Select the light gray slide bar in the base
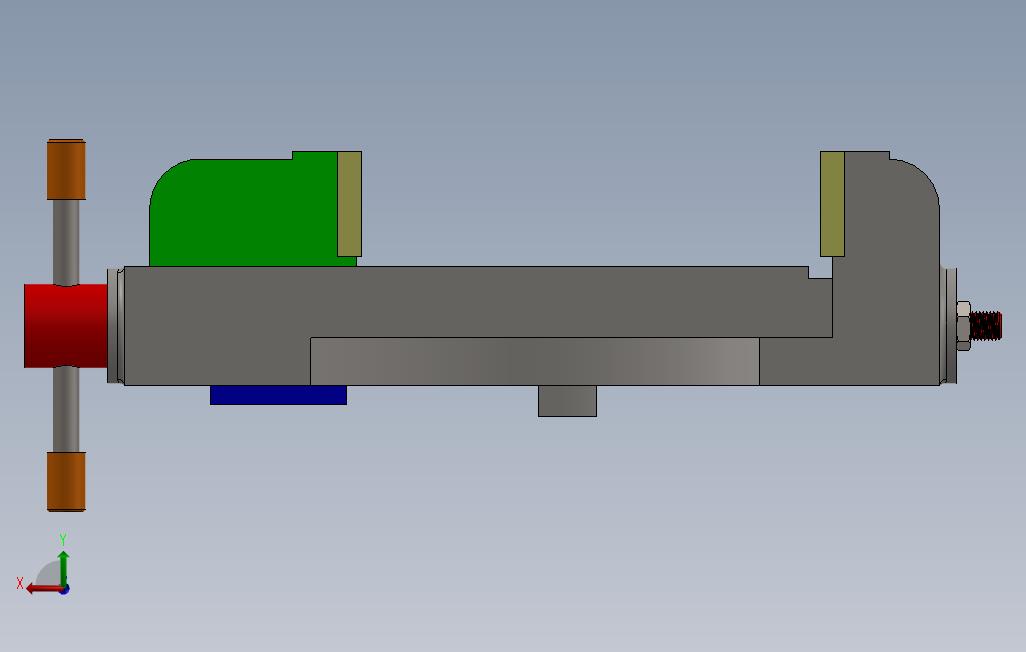 tap(535, 361)
